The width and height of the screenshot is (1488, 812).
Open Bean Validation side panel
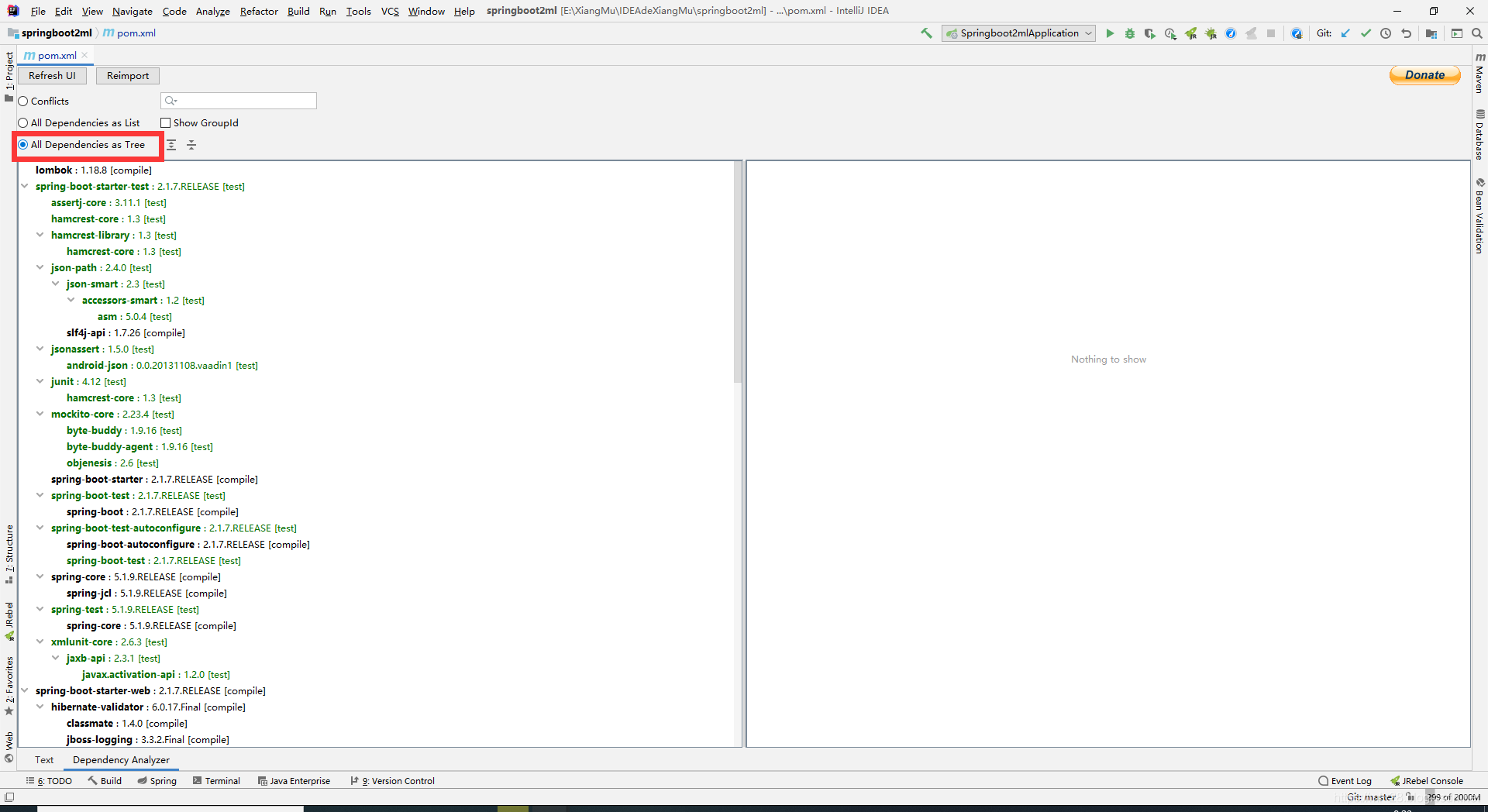[x=1479, y=215]
